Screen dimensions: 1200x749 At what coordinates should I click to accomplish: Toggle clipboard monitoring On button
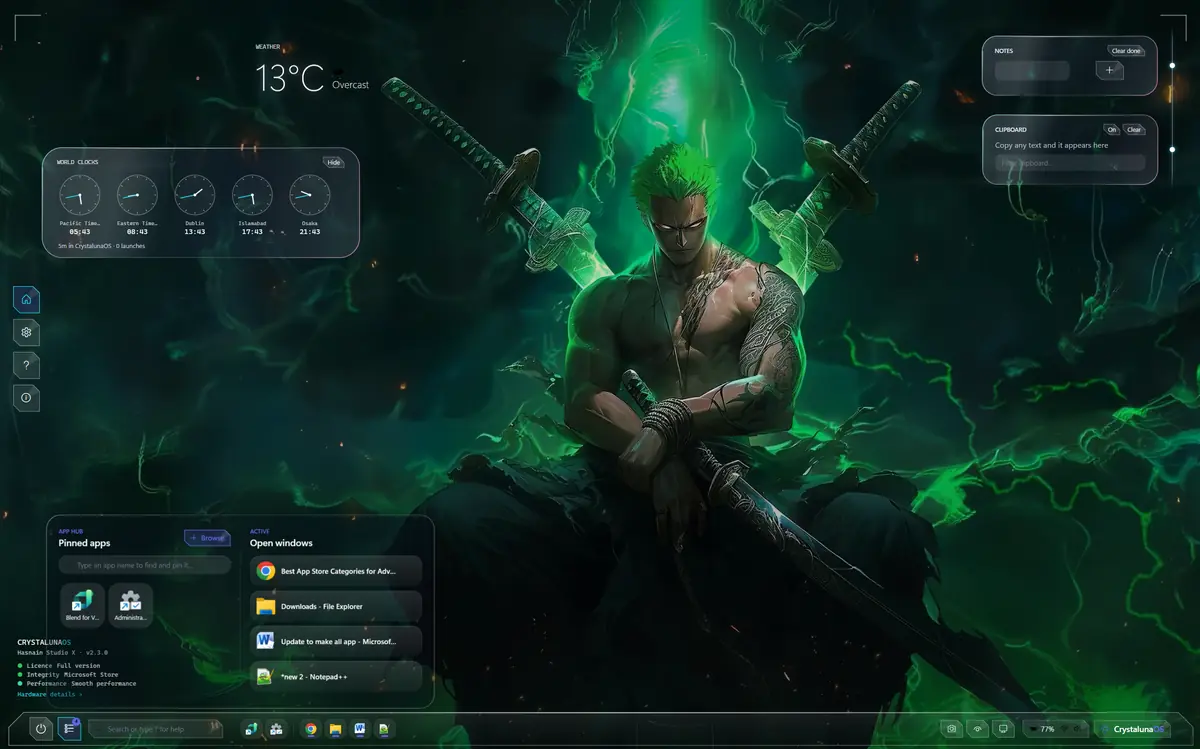tap(1112, 129)
